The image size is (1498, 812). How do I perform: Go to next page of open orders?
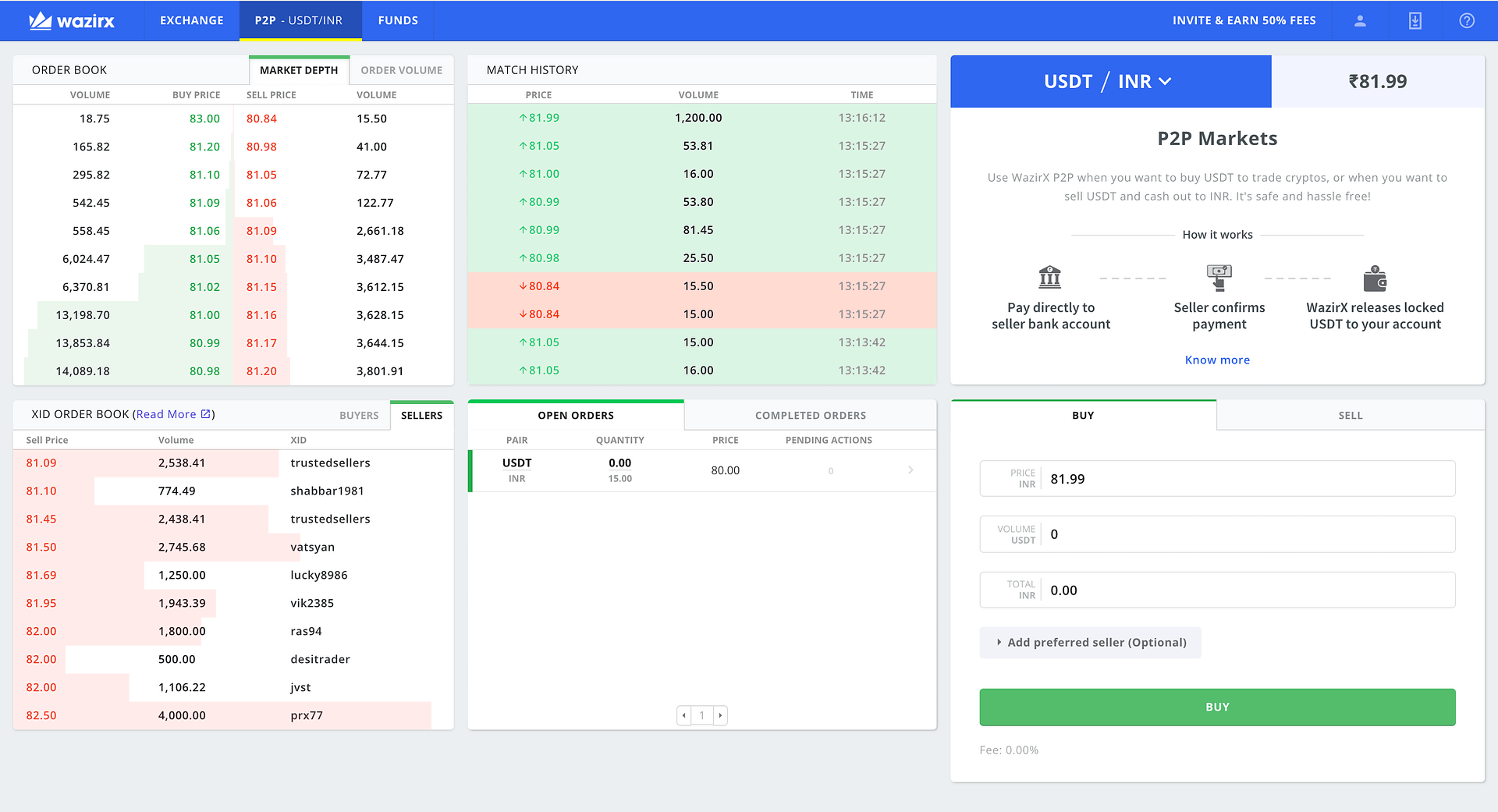[x=720, y=715]
